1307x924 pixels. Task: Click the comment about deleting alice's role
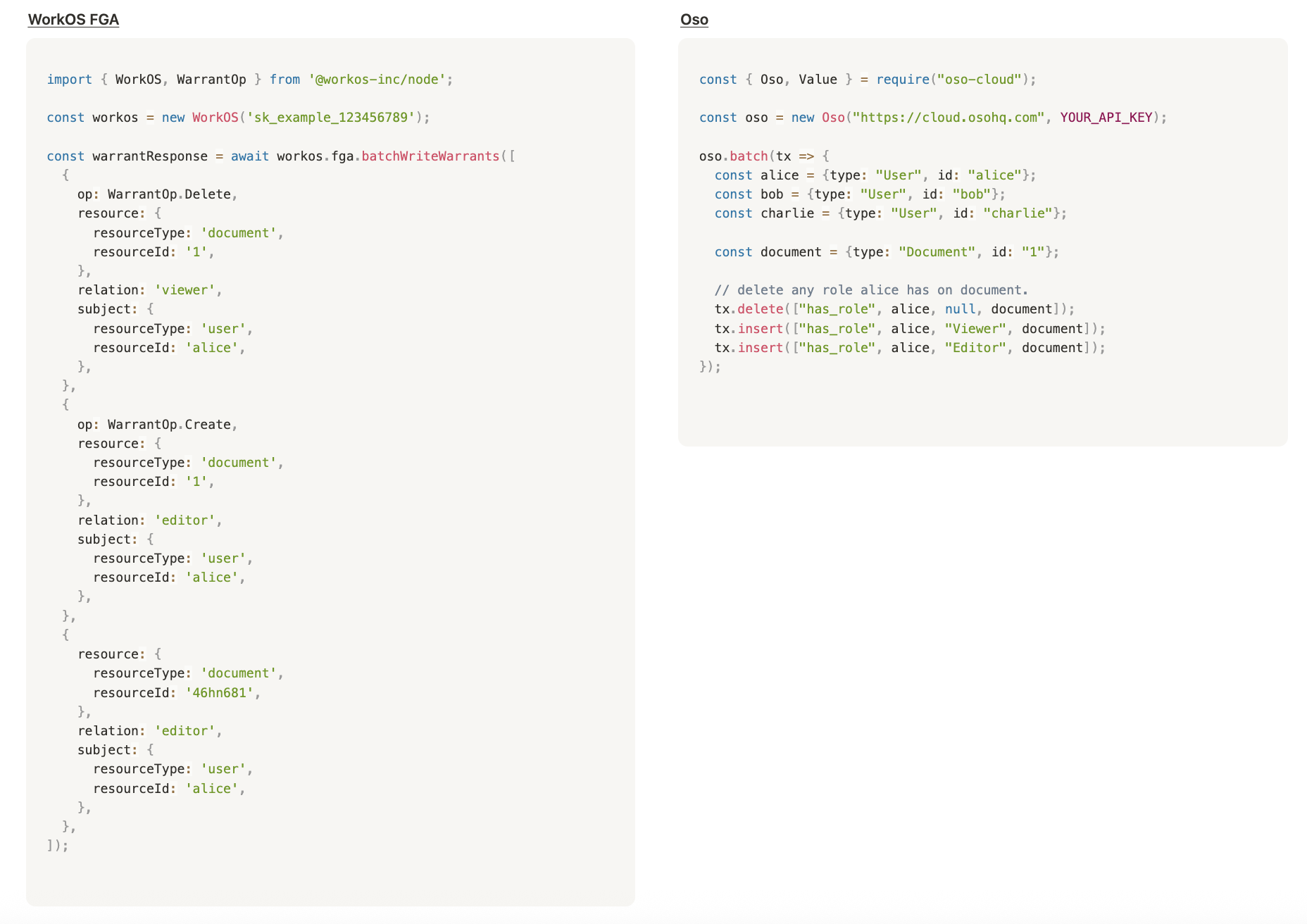click(871, 290)
